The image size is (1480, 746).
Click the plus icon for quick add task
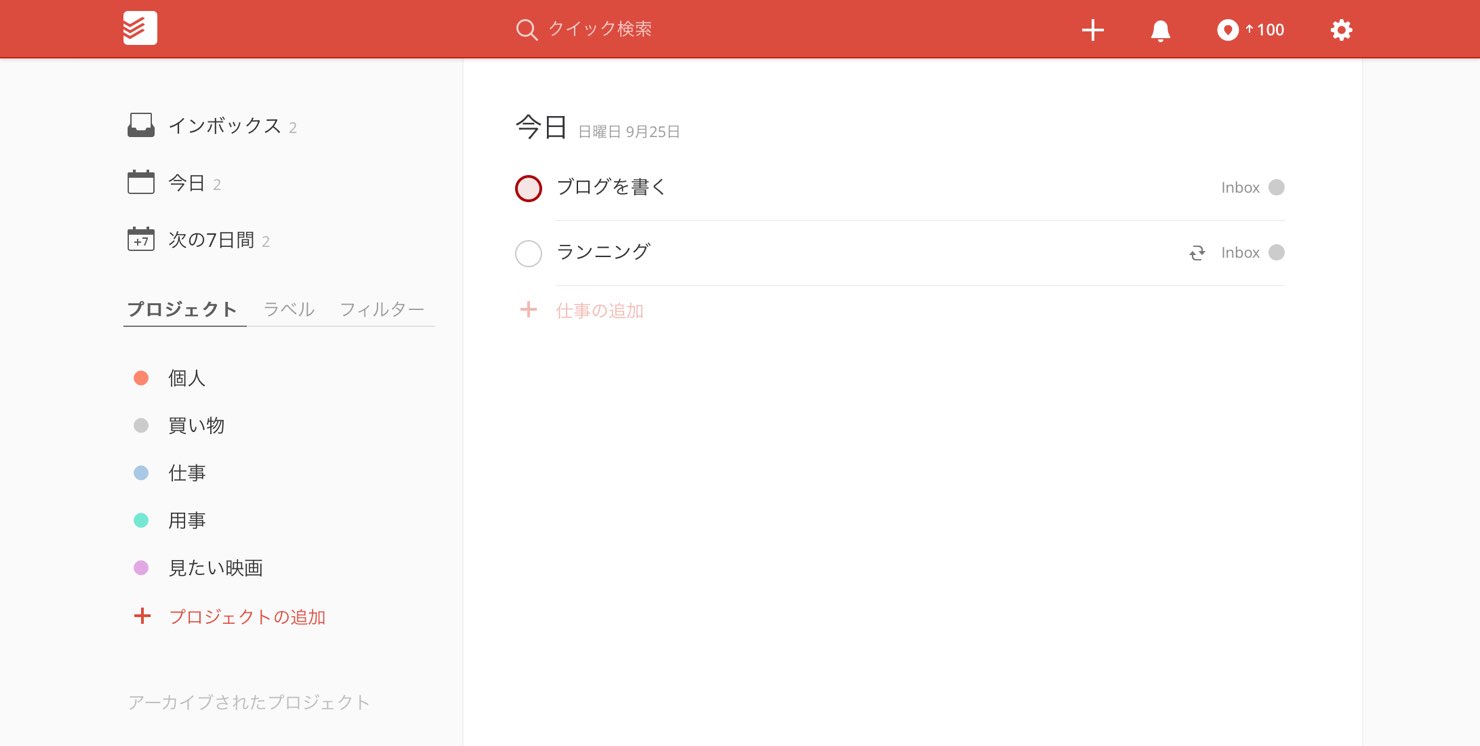(x=1093, y=30)
